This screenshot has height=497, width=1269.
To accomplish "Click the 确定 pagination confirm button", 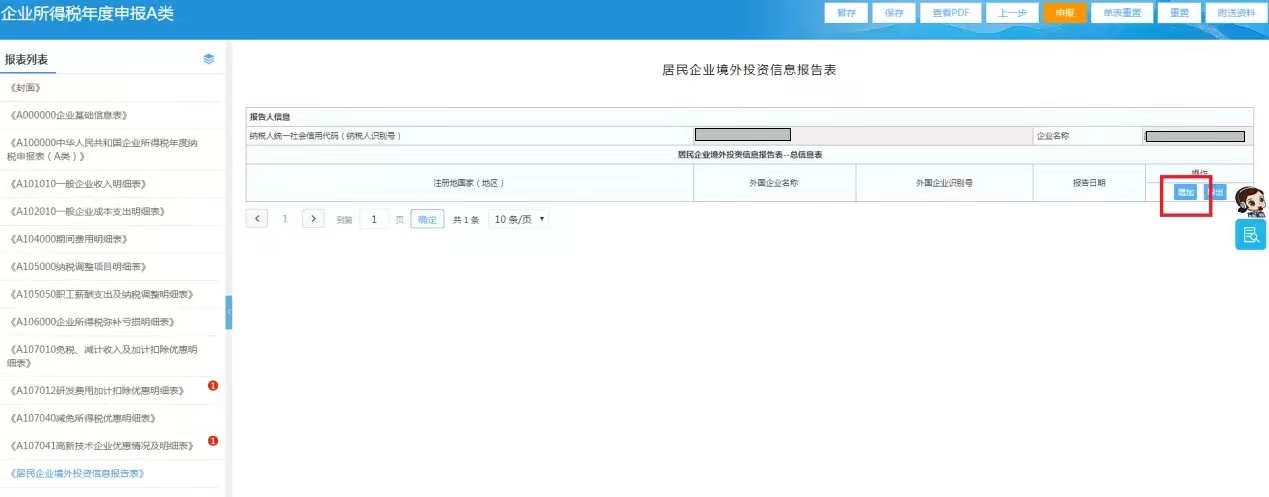I will (x=427, y=219).
